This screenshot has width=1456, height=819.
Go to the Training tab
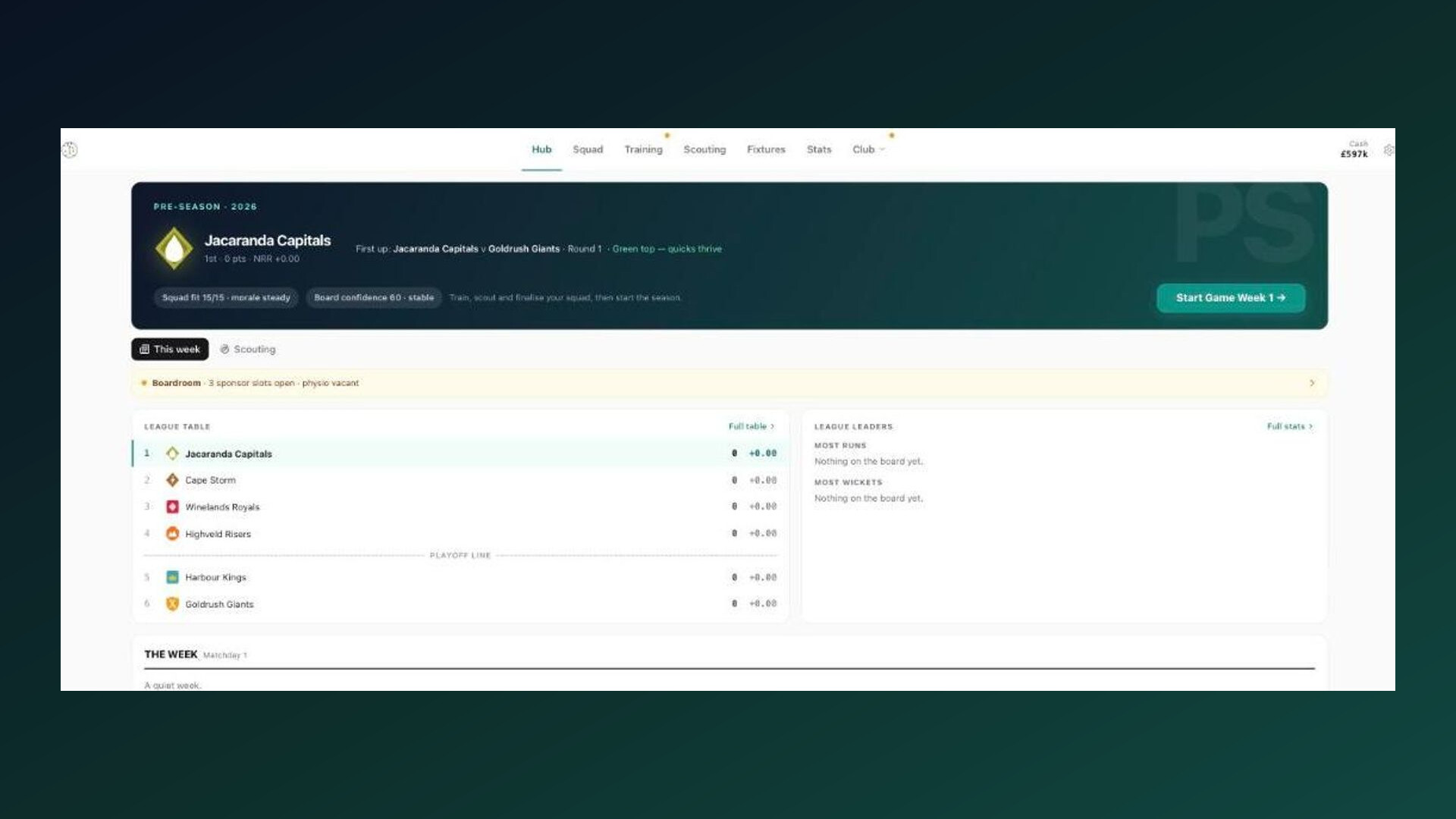click(643, 149)
